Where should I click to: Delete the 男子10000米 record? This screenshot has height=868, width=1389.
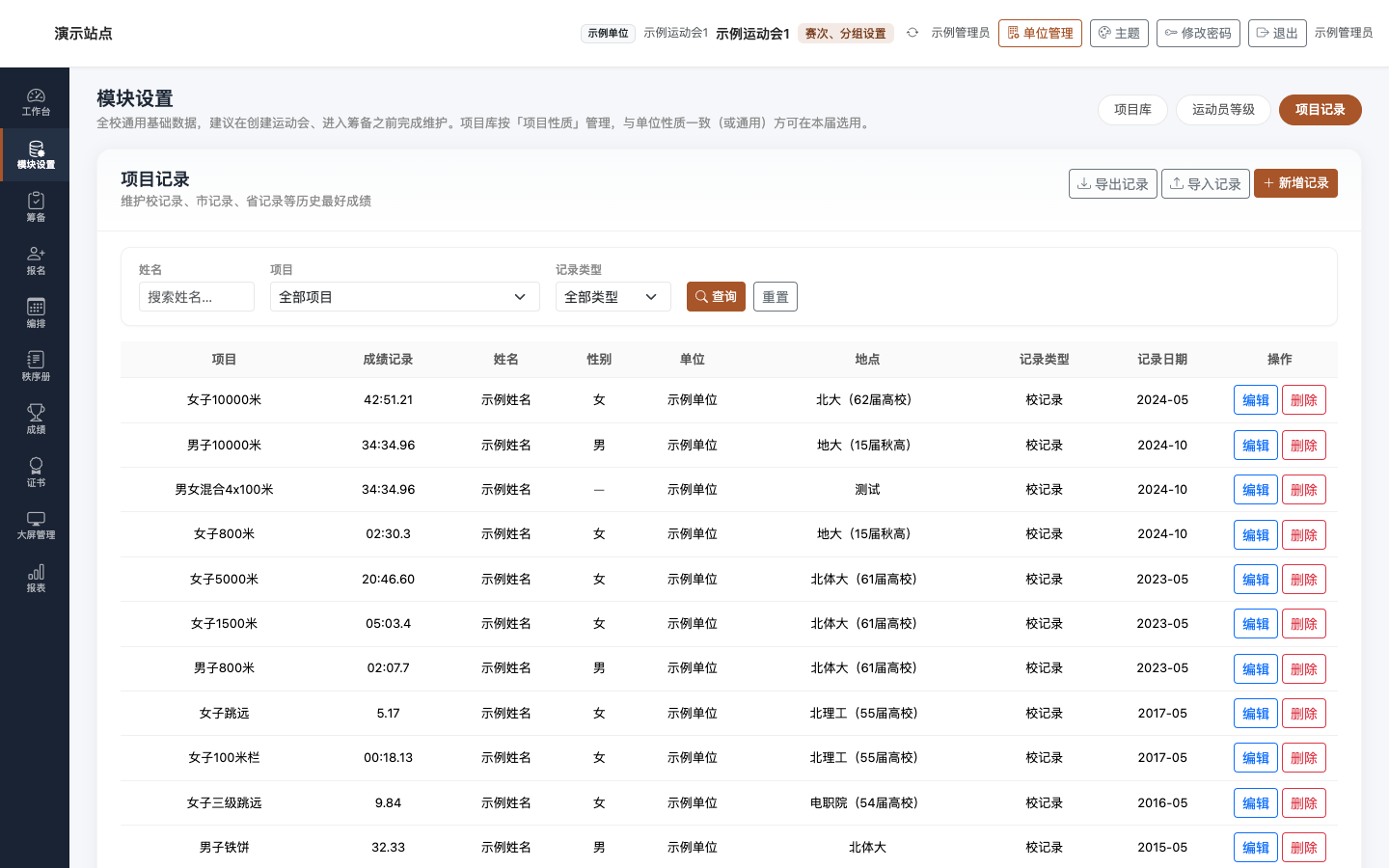pyautogui.click(x=1304, y=446)
